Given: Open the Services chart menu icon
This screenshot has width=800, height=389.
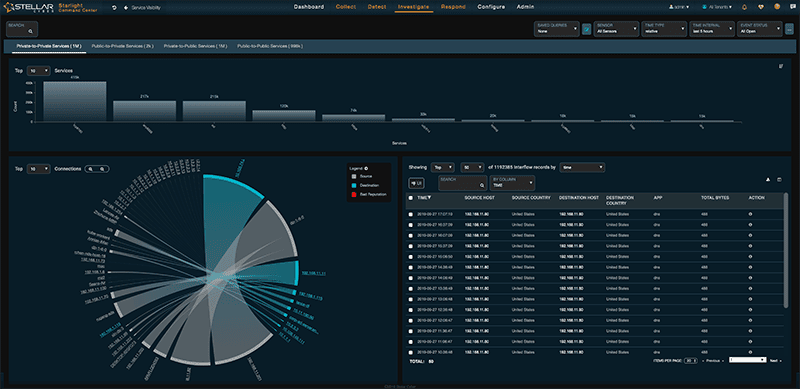Looking at the screenshot, I should (781, 66).
